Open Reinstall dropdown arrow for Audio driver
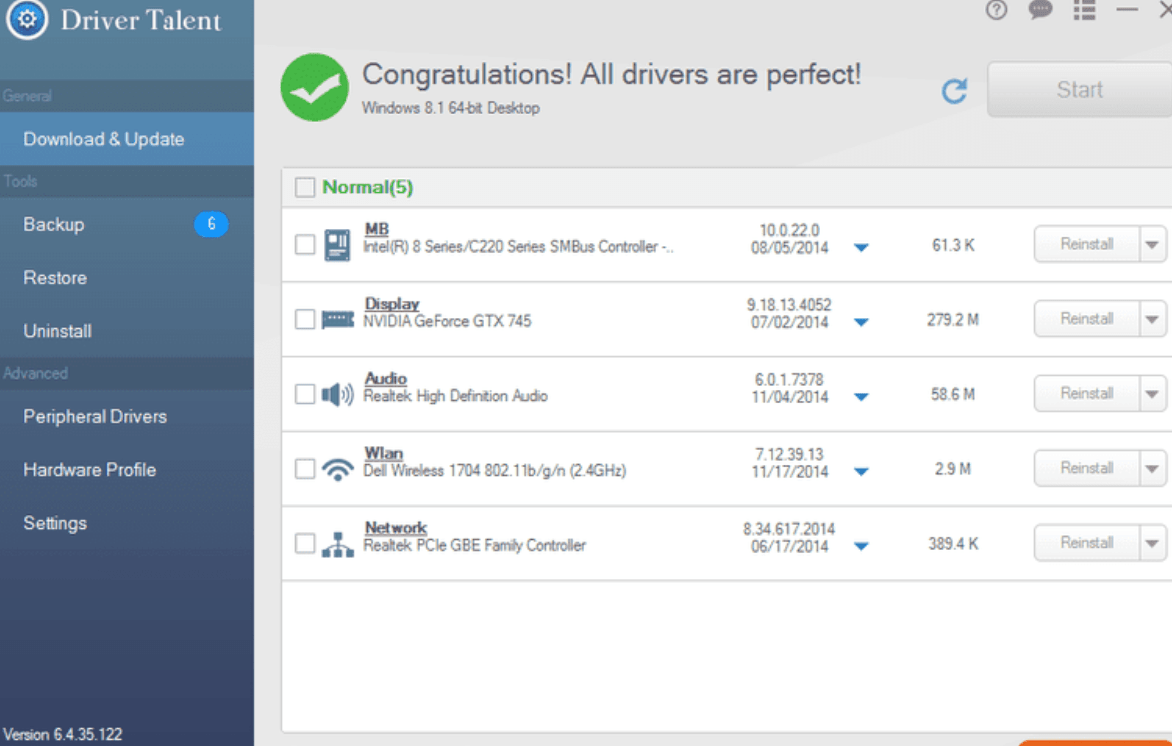 1152,394
